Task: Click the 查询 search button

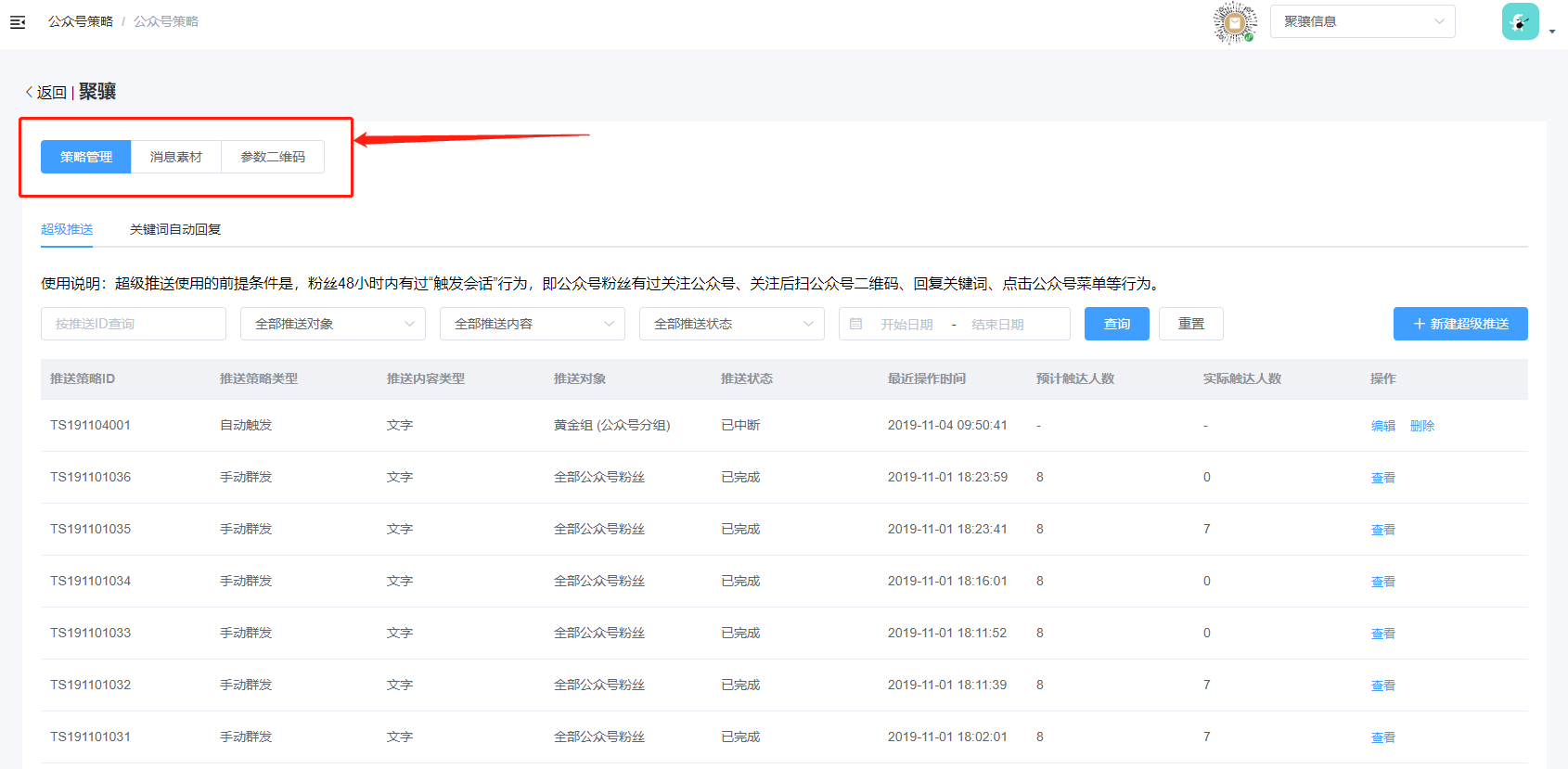Action: 1116,324
